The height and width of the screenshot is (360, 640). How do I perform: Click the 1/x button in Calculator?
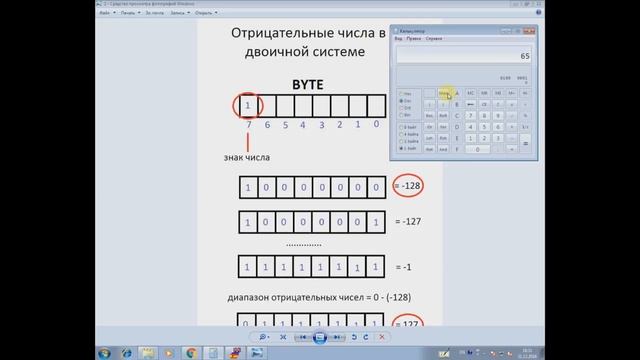click(525, 127)
